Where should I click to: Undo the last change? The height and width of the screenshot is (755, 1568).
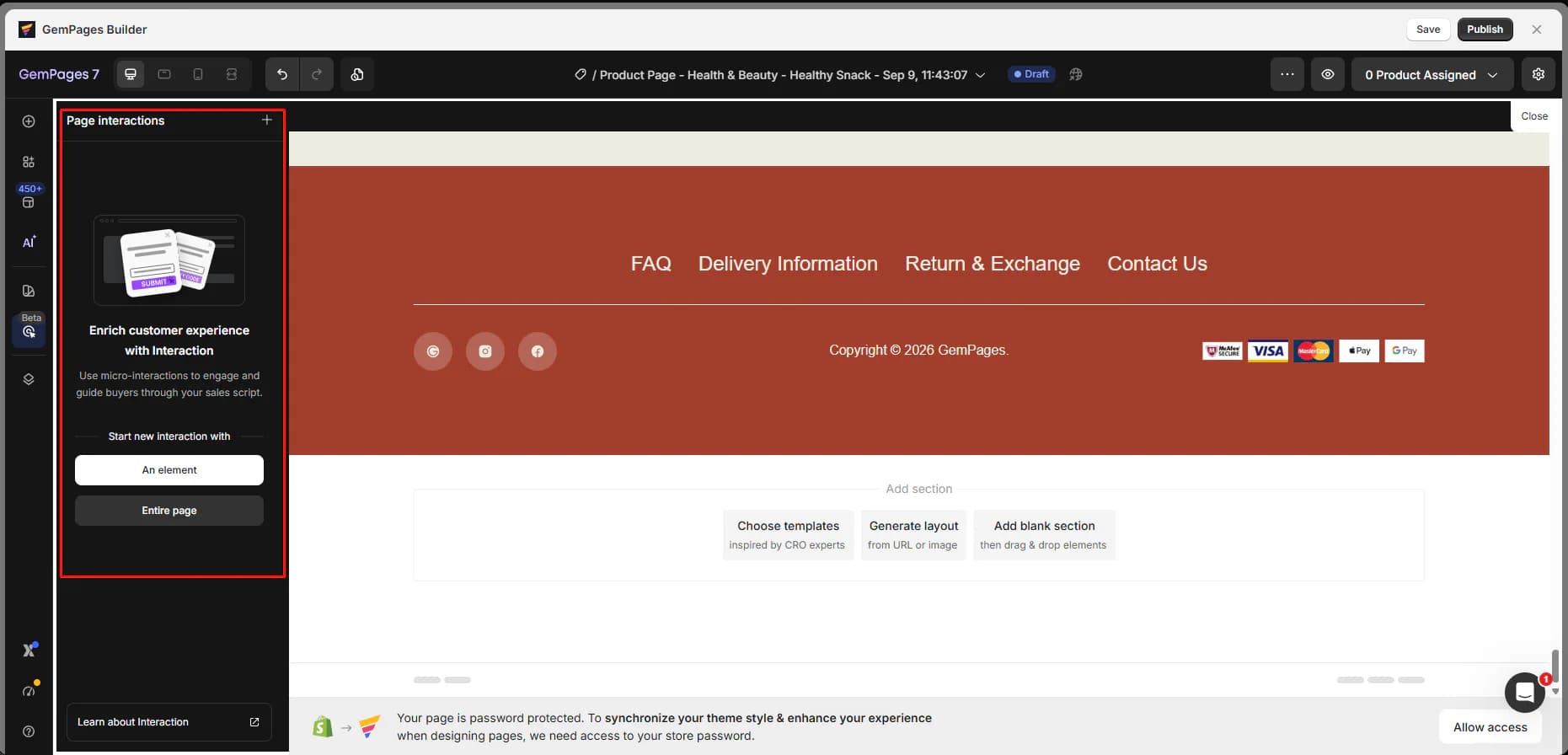click(x=282, y=74)
